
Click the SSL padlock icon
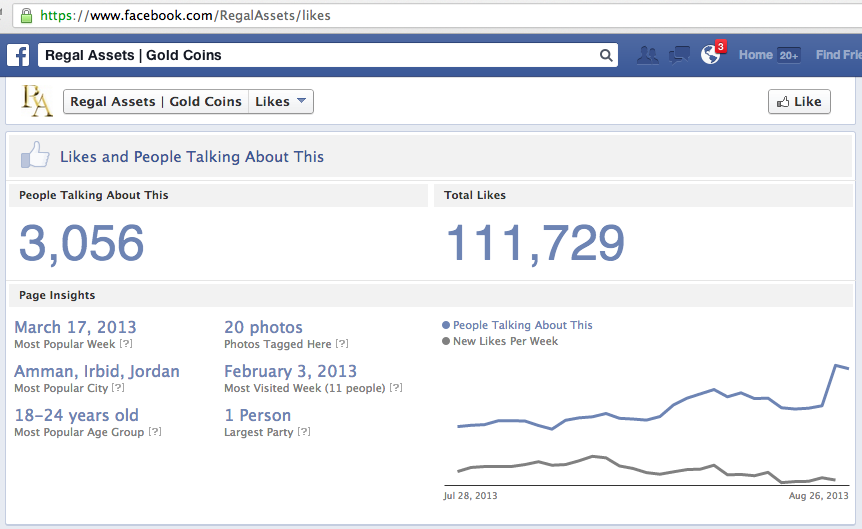coord(26,15)
